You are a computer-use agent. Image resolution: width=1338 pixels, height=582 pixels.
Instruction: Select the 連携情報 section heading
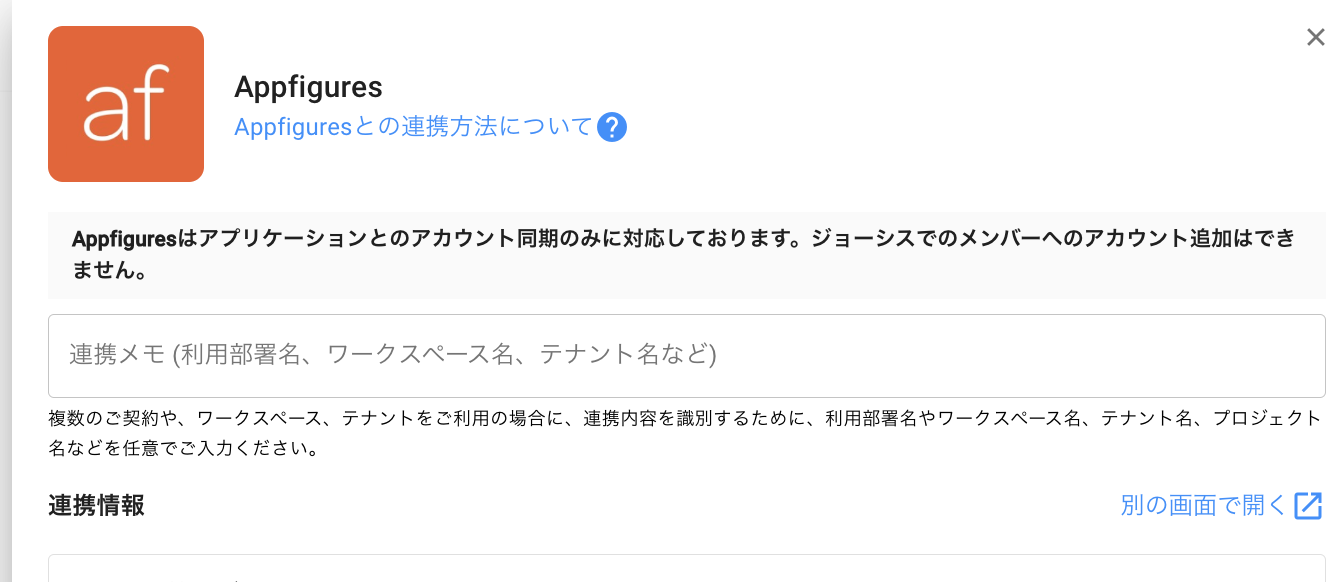96,506
